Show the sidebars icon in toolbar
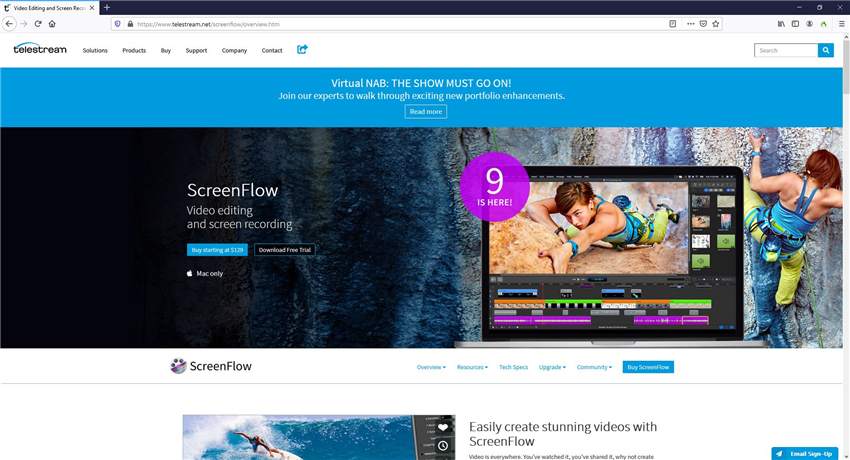850x460 pixels. point(795,24)
